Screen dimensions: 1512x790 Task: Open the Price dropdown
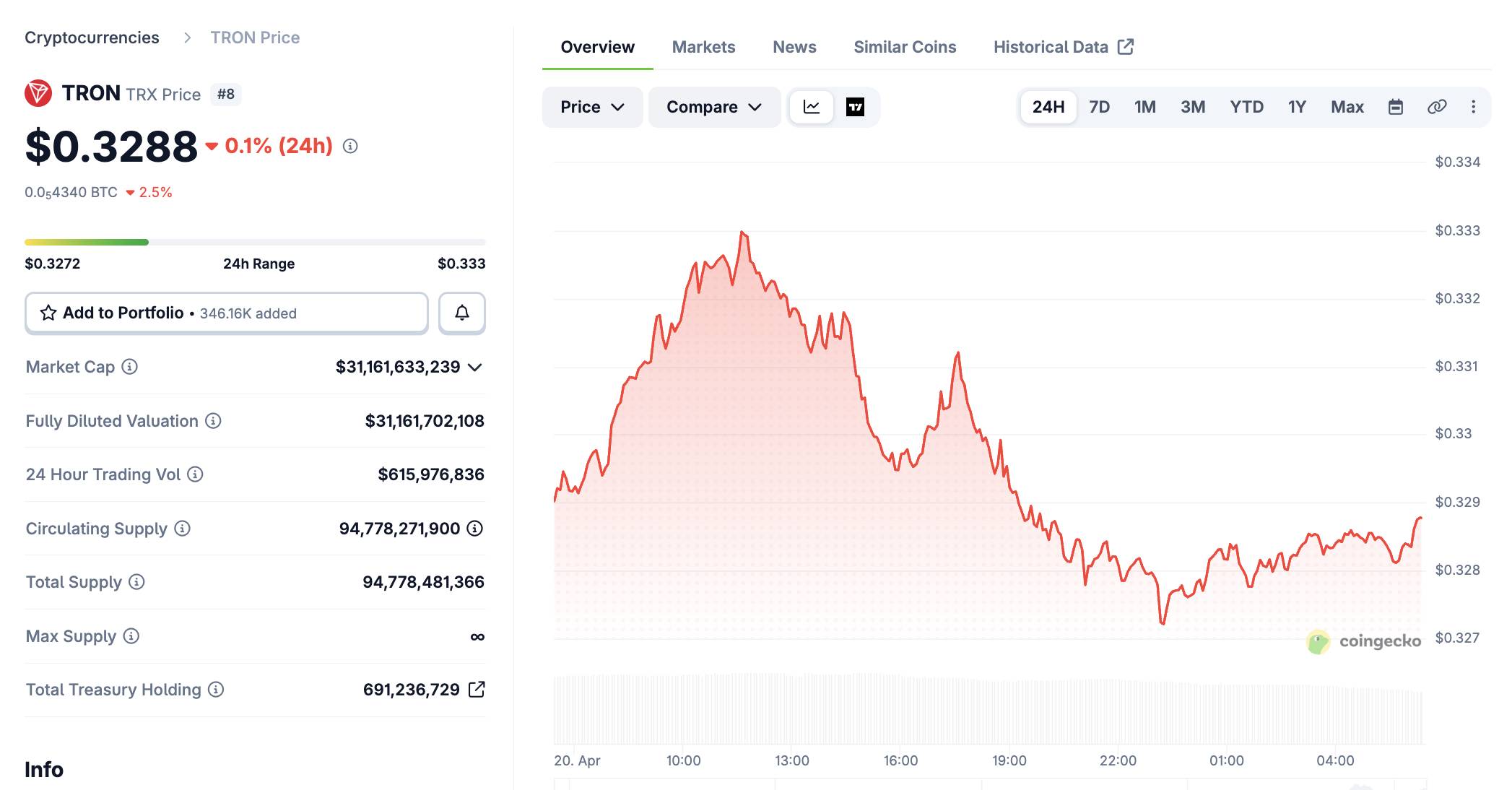pos(592,107)
